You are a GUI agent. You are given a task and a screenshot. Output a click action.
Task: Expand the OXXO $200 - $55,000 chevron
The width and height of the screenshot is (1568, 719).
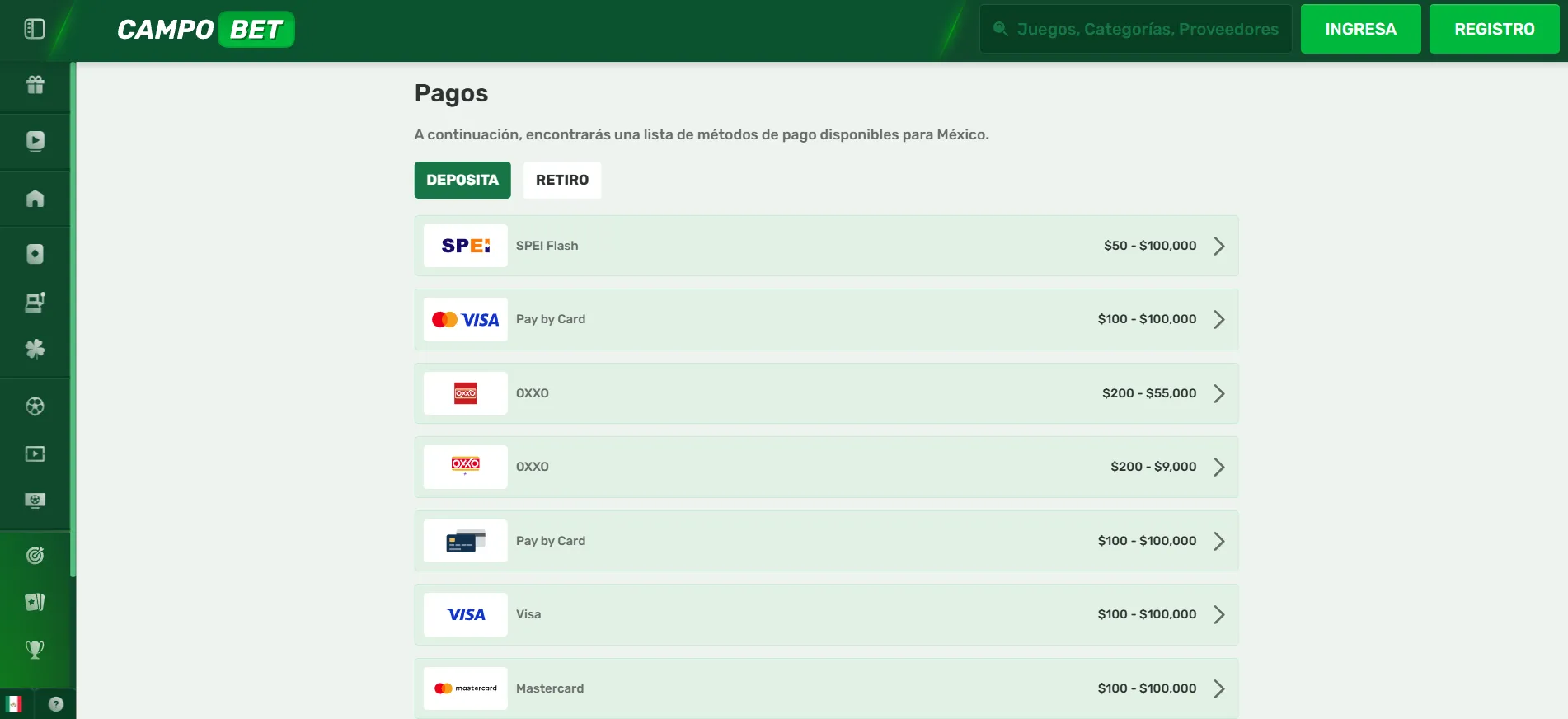[x=1218, y=393]
